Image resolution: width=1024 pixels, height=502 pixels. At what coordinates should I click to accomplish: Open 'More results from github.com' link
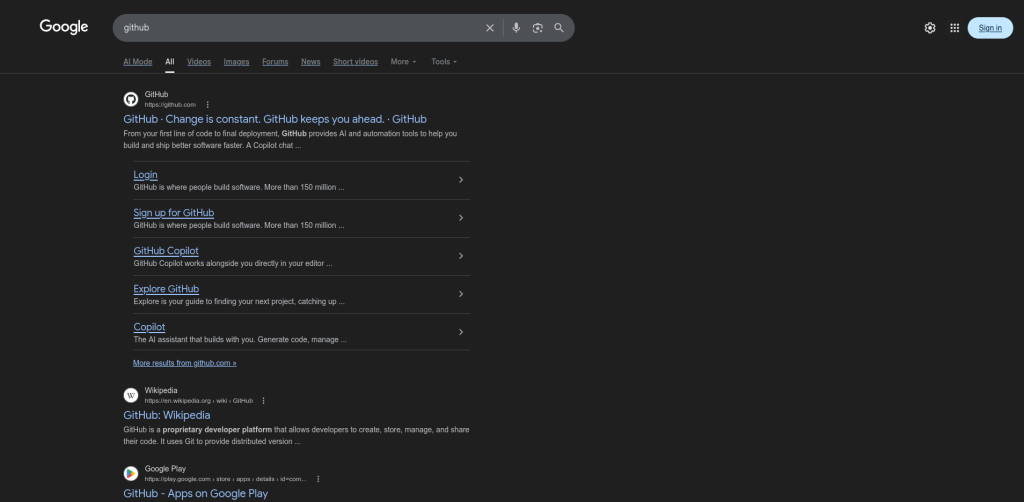click(185, 363)
